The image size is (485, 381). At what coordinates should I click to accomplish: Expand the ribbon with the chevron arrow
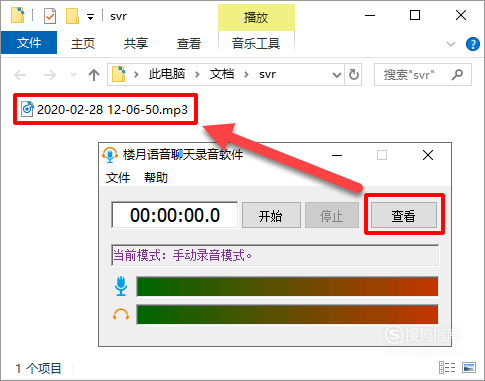point(451,44)
